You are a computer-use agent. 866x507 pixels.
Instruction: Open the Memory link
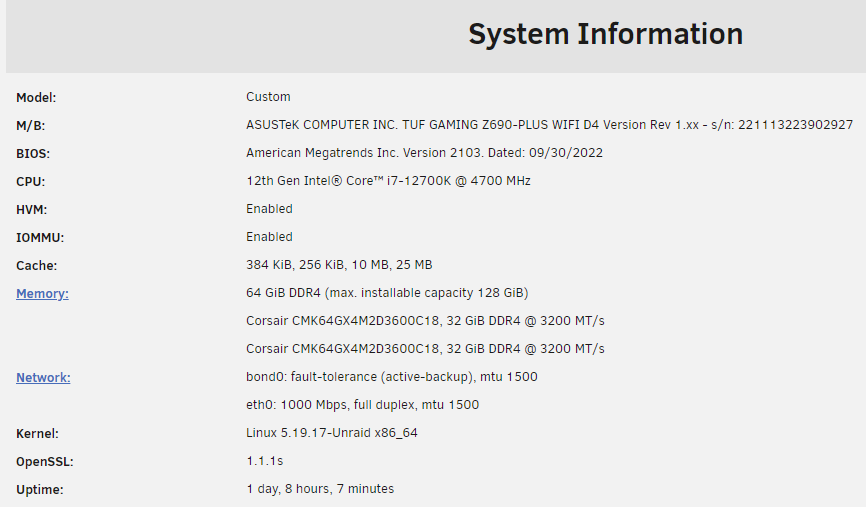(43, 294)
